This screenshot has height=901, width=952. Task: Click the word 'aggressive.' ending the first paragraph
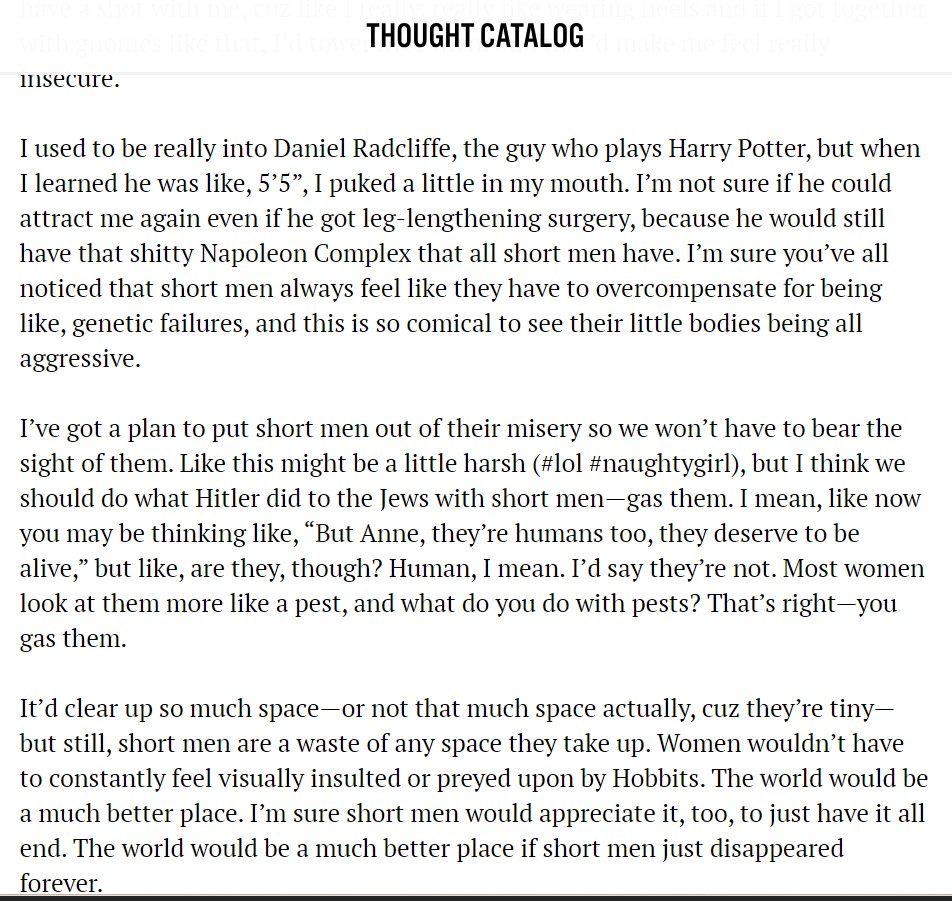pos(80,359)
